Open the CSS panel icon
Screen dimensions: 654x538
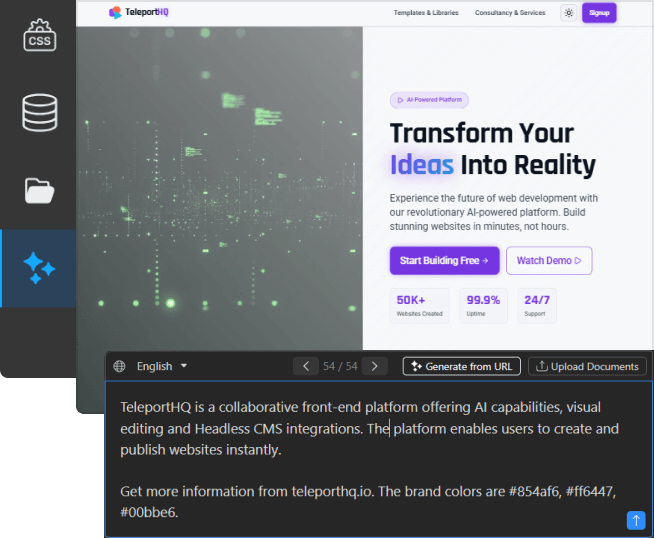pos(39,36)
